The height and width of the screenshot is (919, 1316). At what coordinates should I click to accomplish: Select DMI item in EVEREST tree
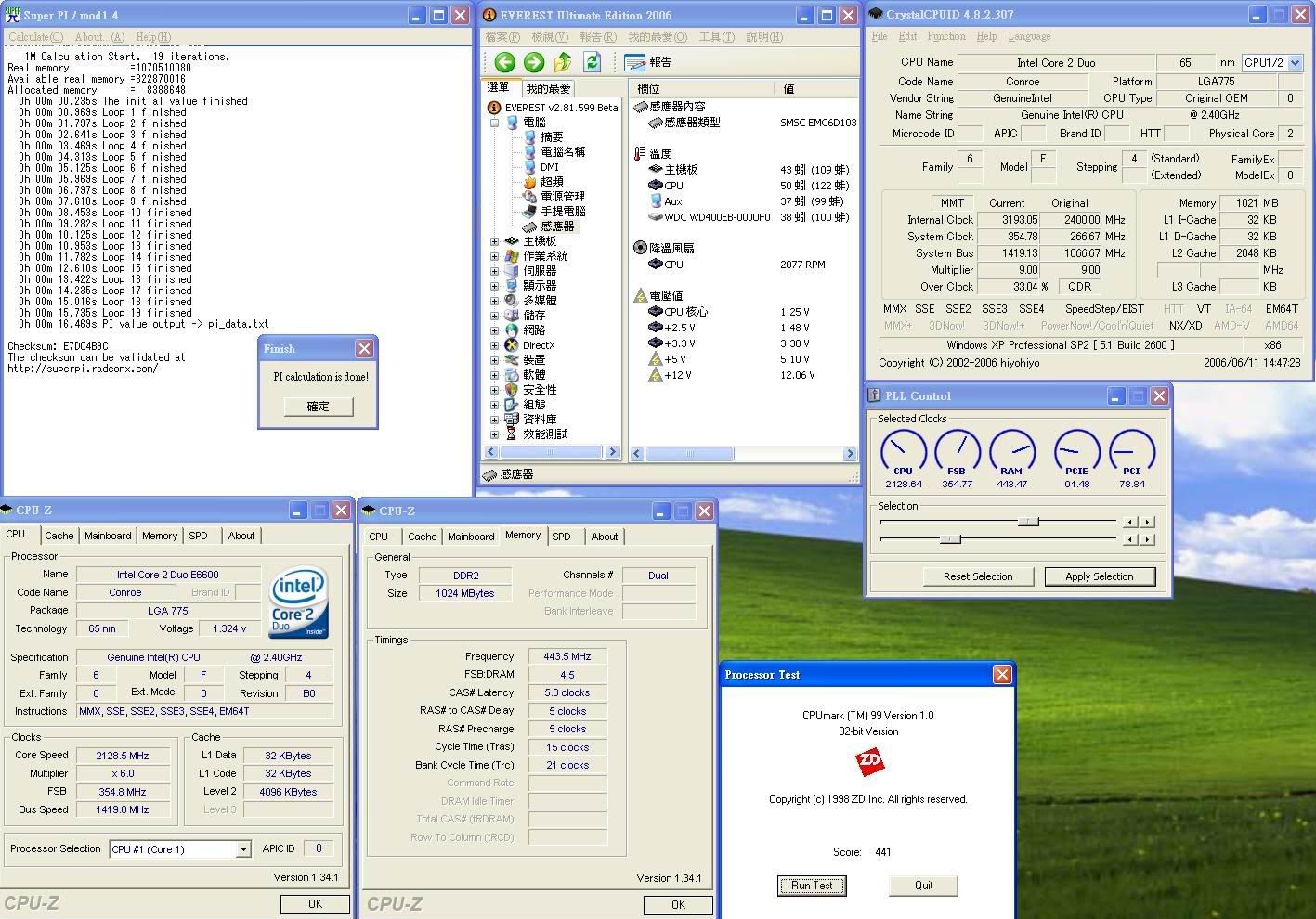point(550,167)
